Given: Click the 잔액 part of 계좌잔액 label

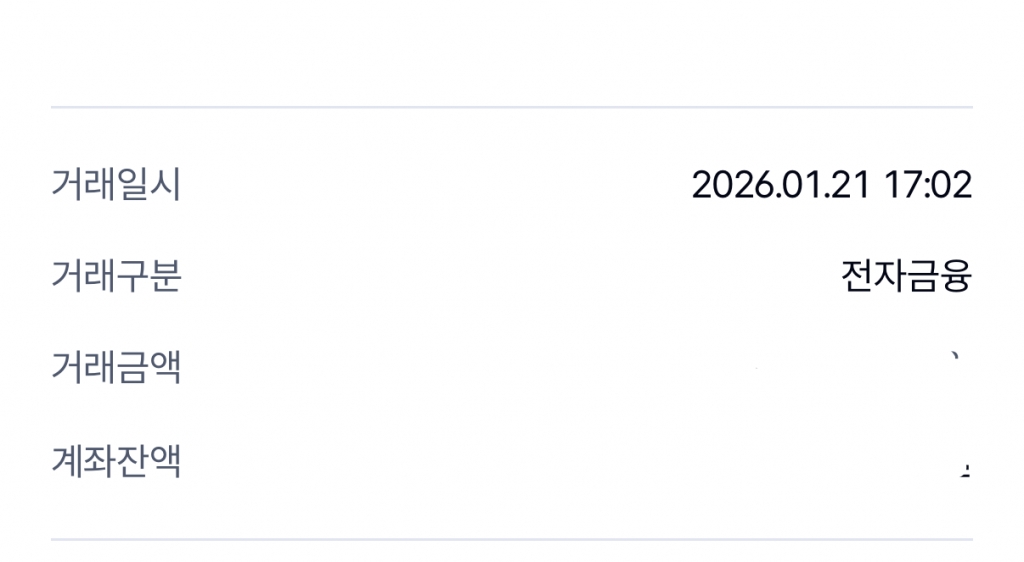Looking at the screenshot, I should click(x=149, y=462).
